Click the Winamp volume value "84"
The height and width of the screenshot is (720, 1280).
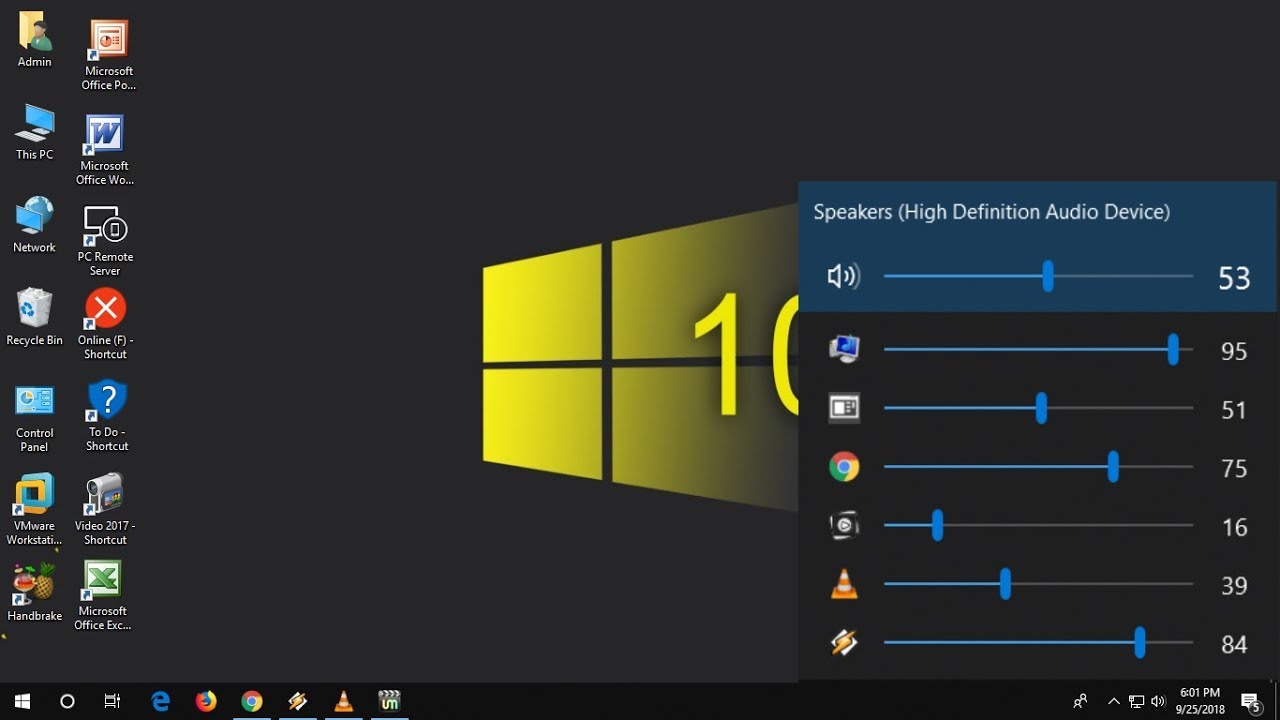pyautogui.click(x=1234, y=644)
